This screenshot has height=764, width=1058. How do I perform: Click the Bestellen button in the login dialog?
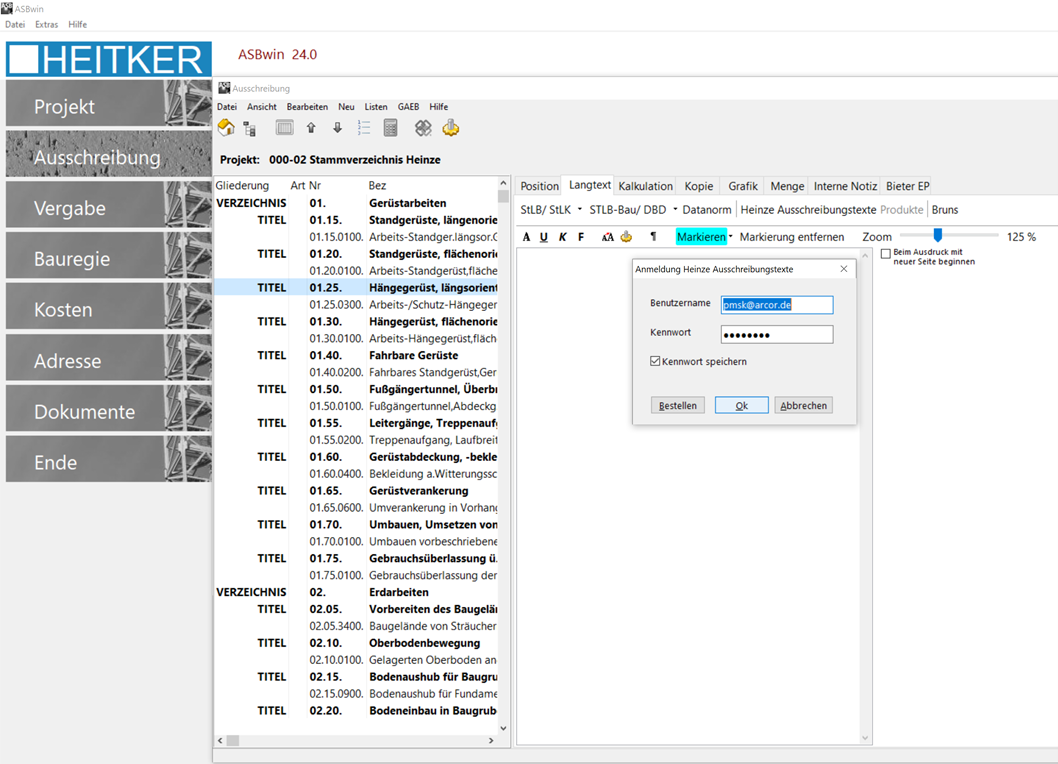[677, 405]
